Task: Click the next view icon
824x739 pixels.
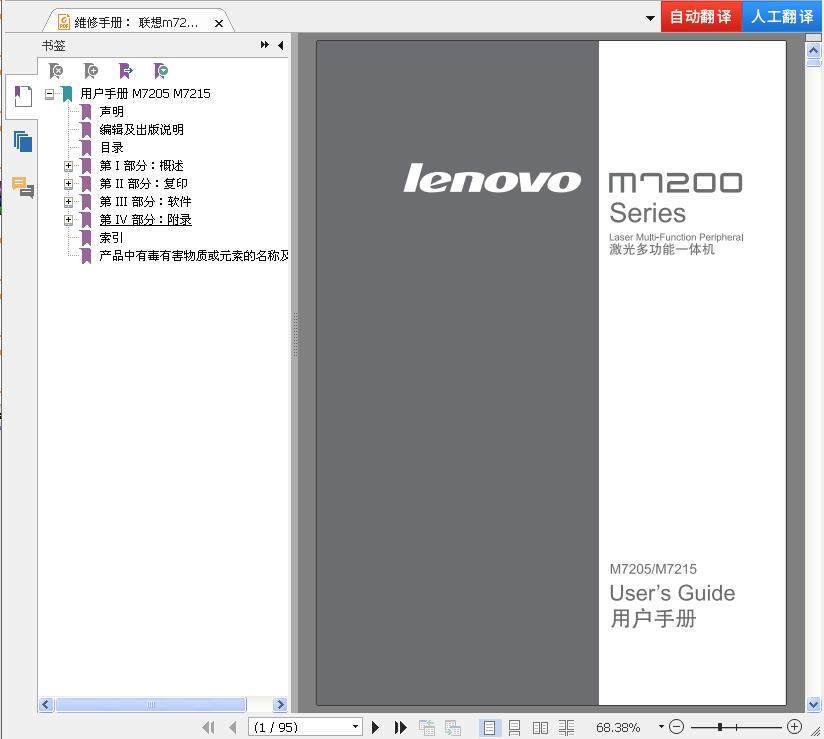Action: (x=452, y=727)
